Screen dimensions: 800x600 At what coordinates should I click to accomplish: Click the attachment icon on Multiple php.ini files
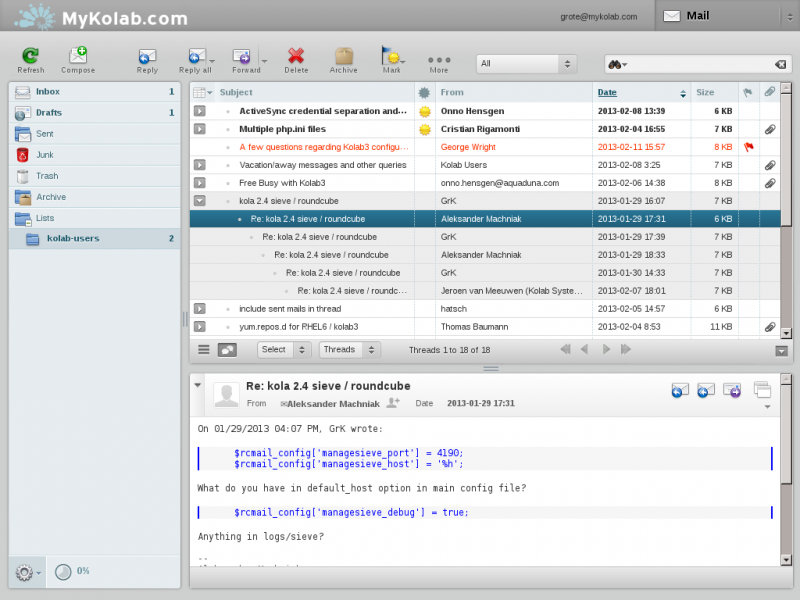(x=770, y=129)
